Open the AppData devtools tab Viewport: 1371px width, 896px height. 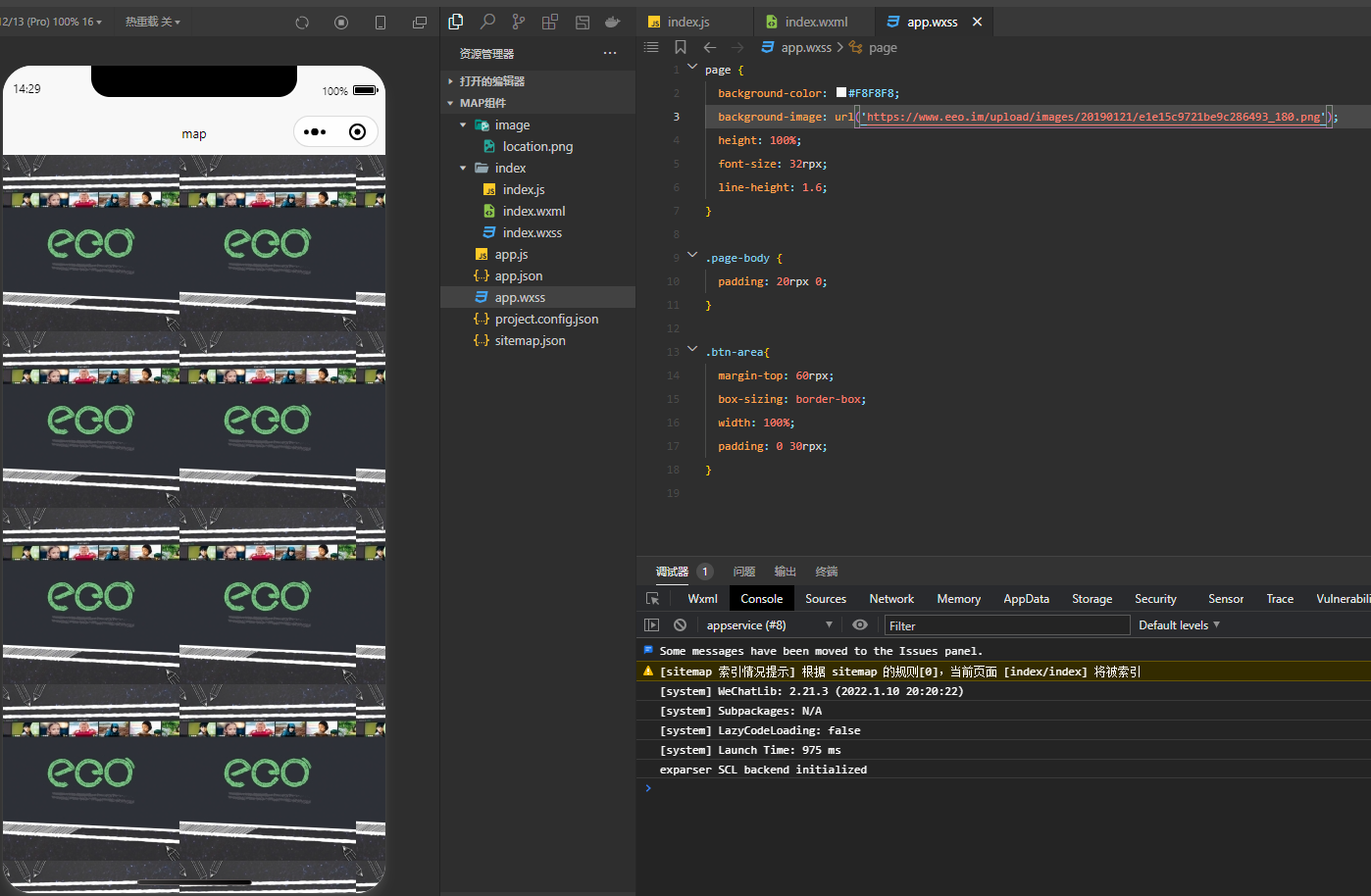(x=1026, y=599)
